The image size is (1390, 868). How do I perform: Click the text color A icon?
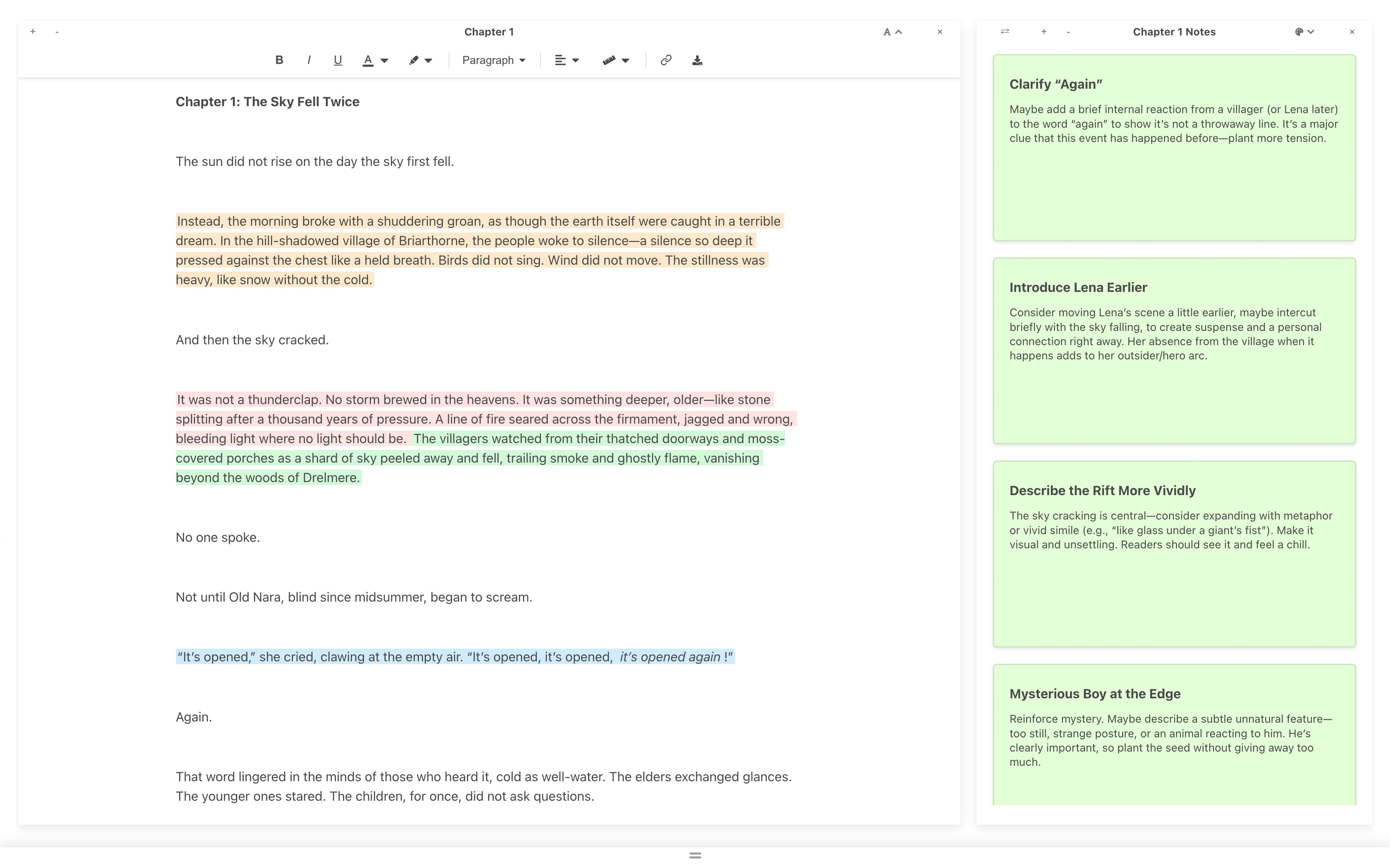pos(368,60)
